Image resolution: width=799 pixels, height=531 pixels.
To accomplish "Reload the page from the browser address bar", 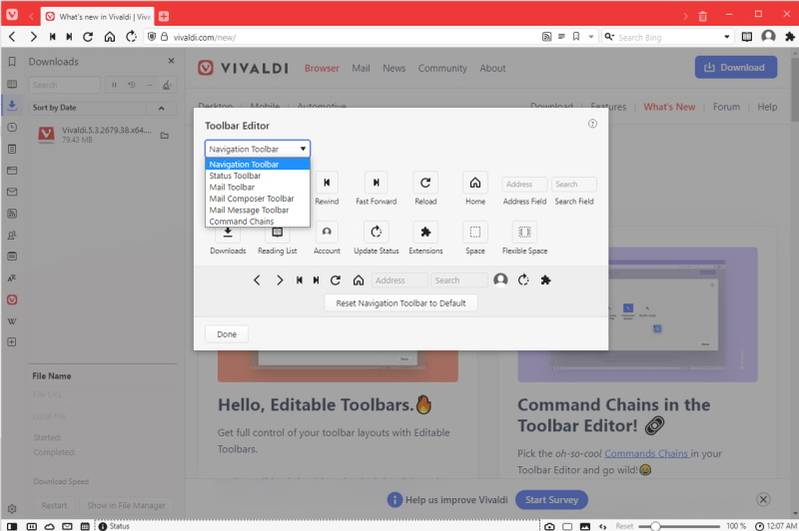I will tap(88, 37).
